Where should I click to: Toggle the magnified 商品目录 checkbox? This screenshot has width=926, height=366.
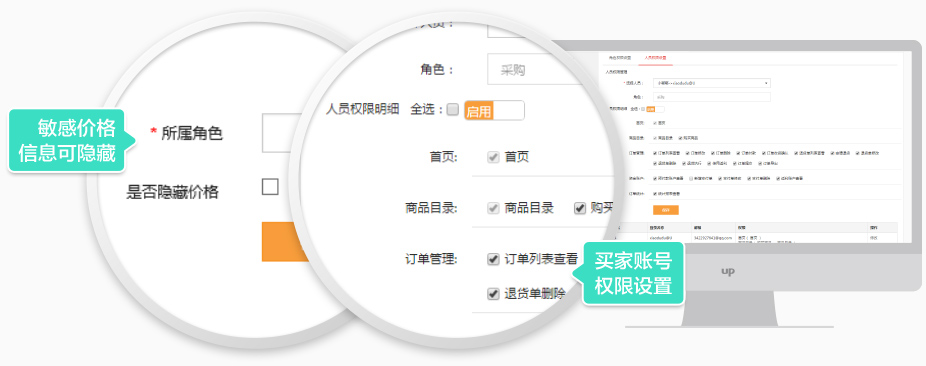tap(493, 208)
